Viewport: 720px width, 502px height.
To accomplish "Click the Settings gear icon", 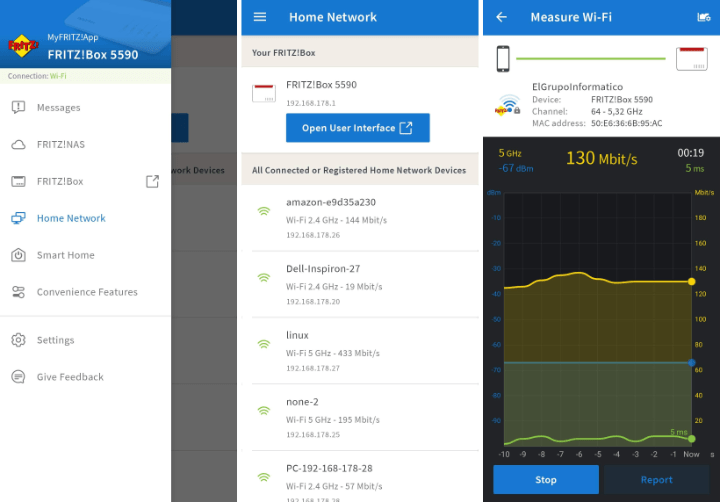I will [18, 340].
